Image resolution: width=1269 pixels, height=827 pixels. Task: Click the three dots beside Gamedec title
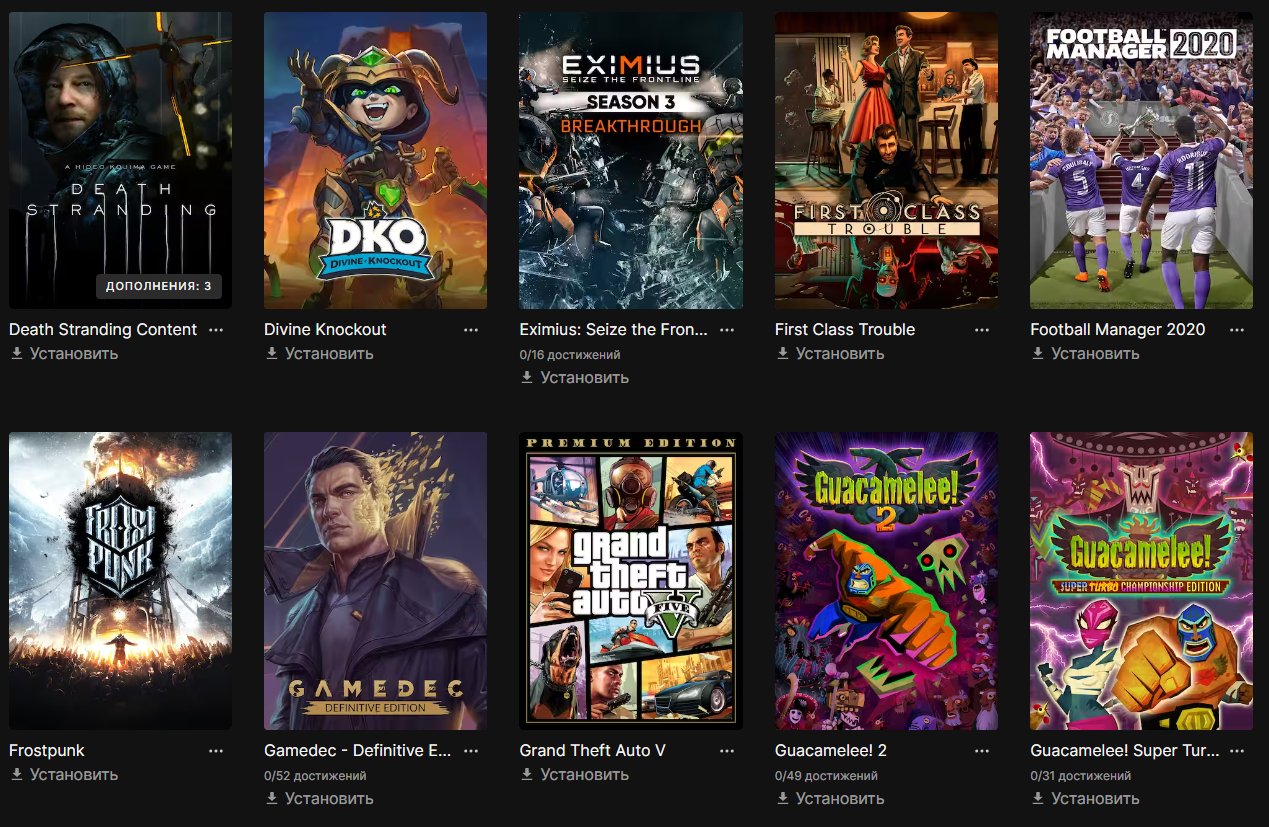471,751
